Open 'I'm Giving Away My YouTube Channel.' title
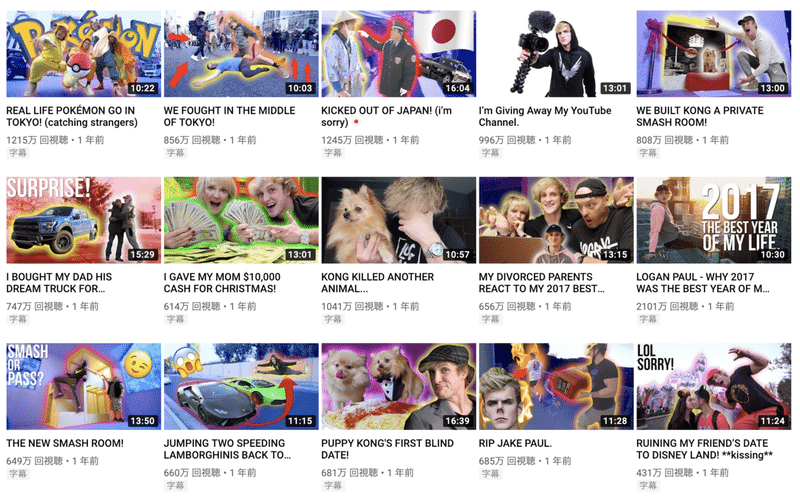The width and height of the screenshot is (800, 502). click(544, 116)
